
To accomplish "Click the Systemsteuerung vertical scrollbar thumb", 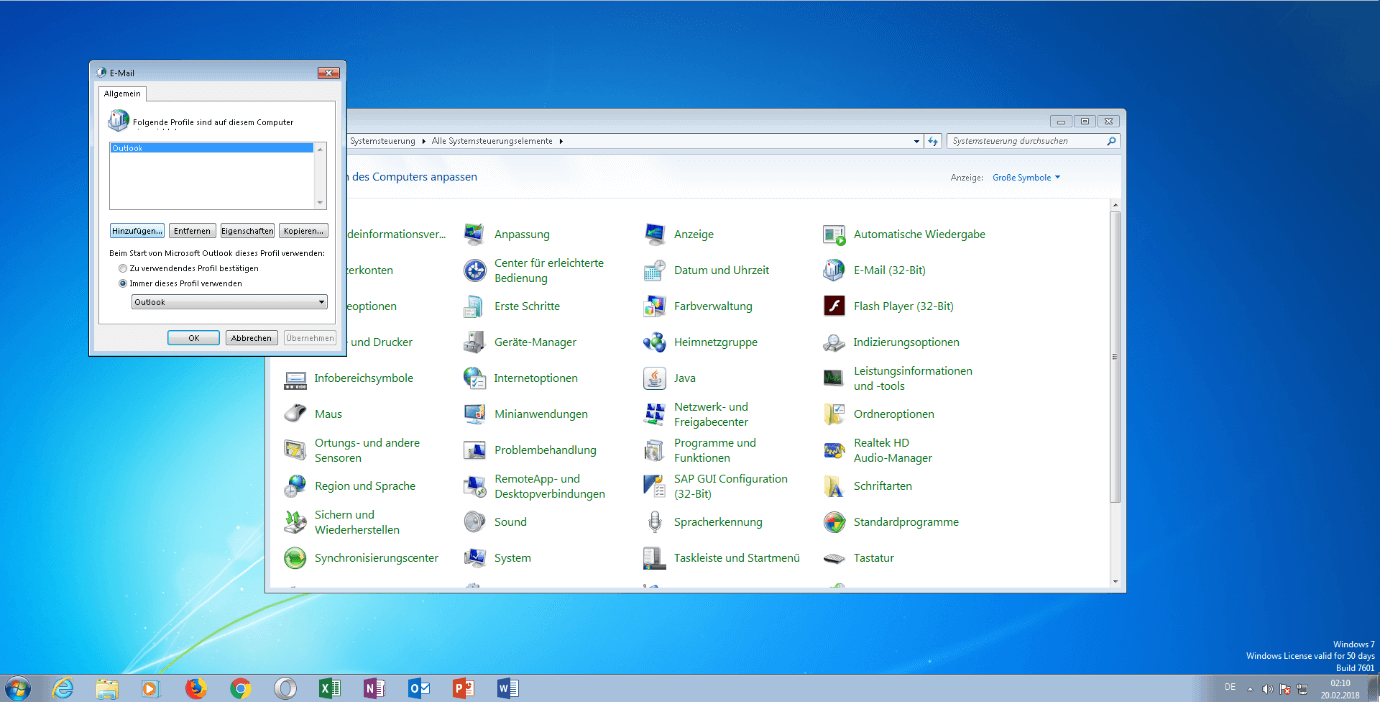I will (1116, 356).
